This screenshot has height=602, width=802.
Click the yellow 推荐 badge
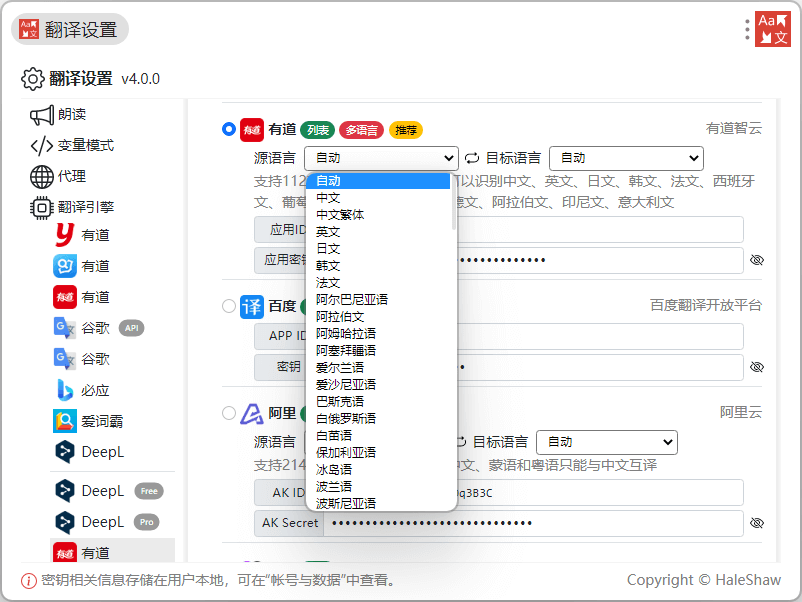tap(406, 130)
